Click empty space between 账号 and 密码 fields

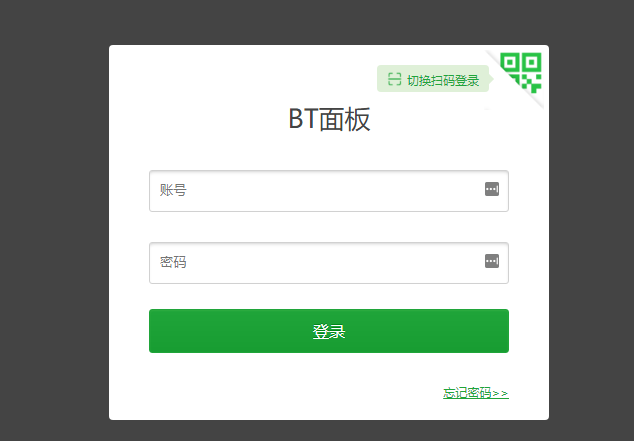(x=329, y=227)
